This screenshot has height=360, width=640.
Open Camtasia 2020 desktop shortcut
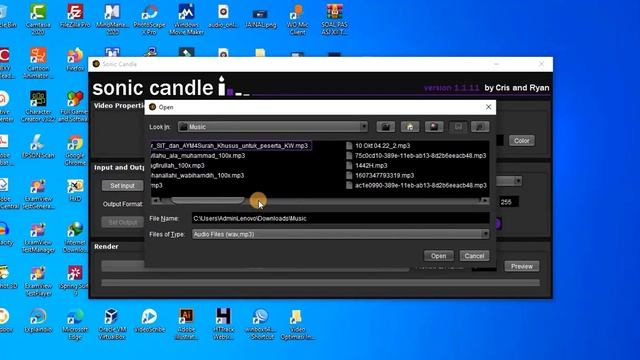(38, 19)
